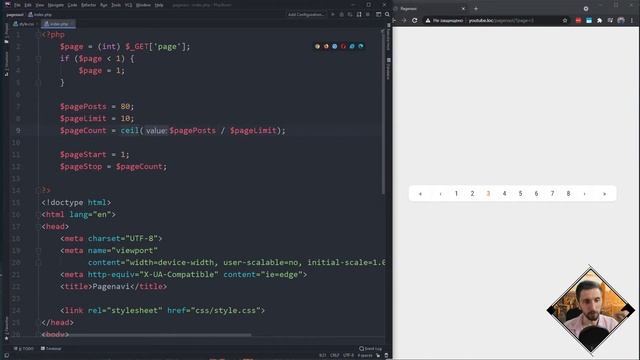Viewport: 640px width, 360px height.
Task: Open the Code menu
Action: 72,5
